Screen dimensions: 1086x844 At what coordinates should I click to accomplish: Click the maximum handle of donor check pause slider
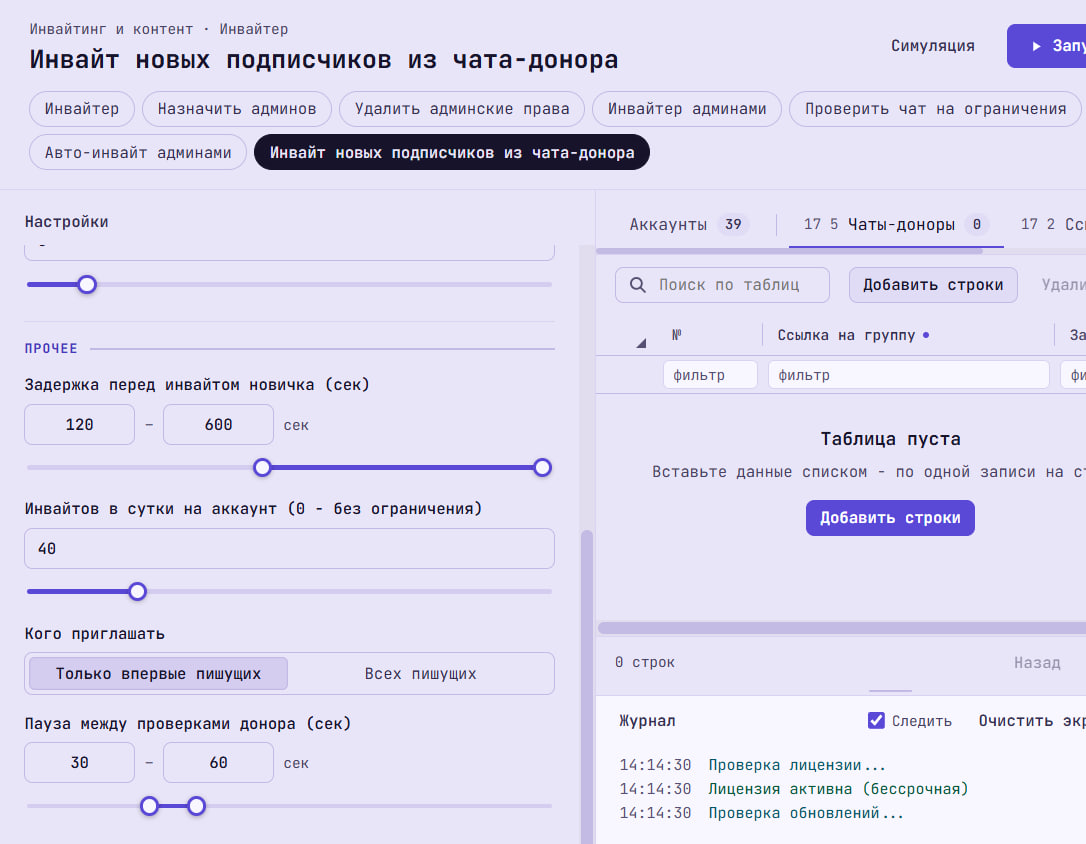(197, 806)
